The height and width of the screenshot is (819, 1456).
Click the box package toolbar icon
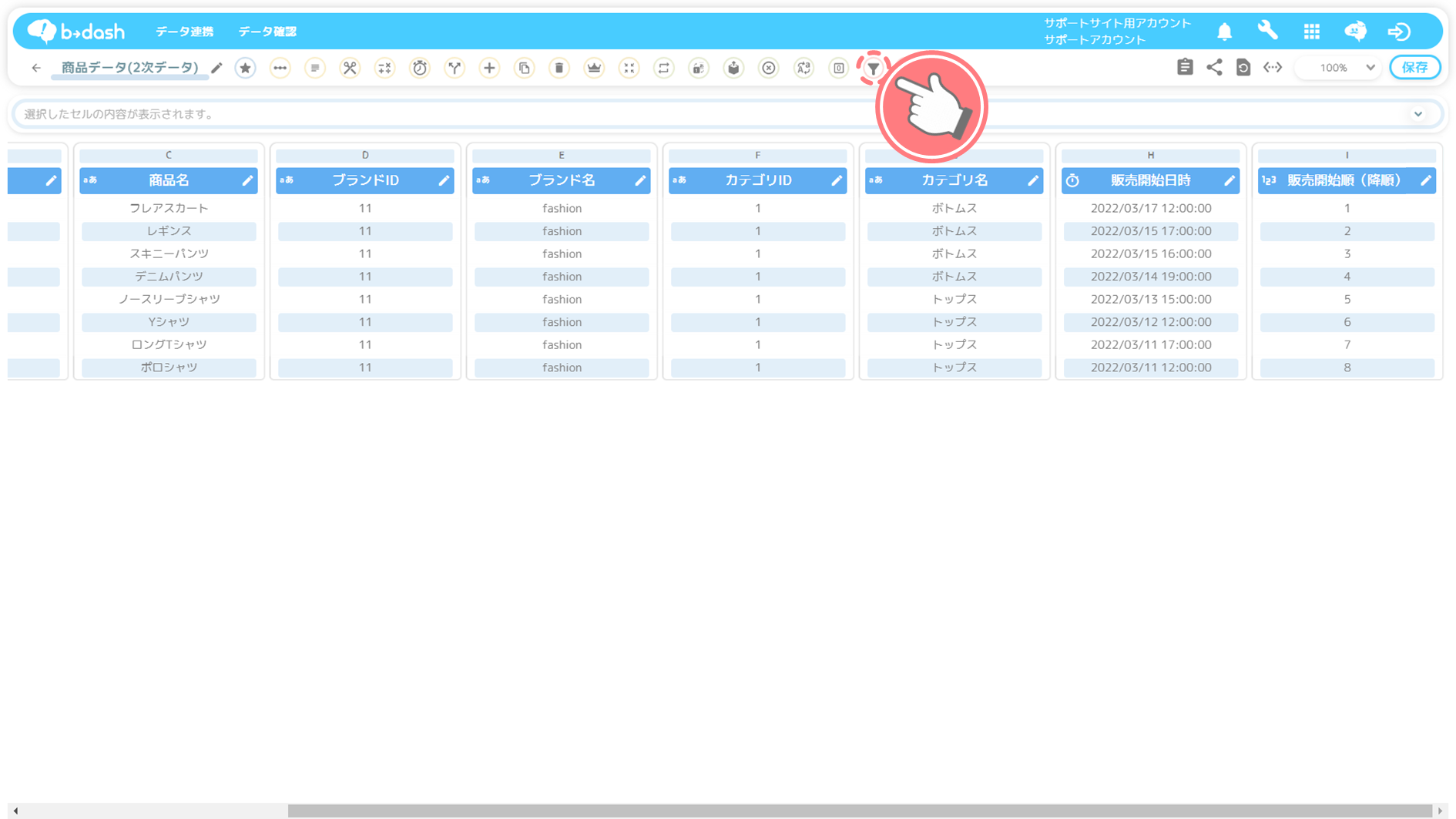click(733, 68)
